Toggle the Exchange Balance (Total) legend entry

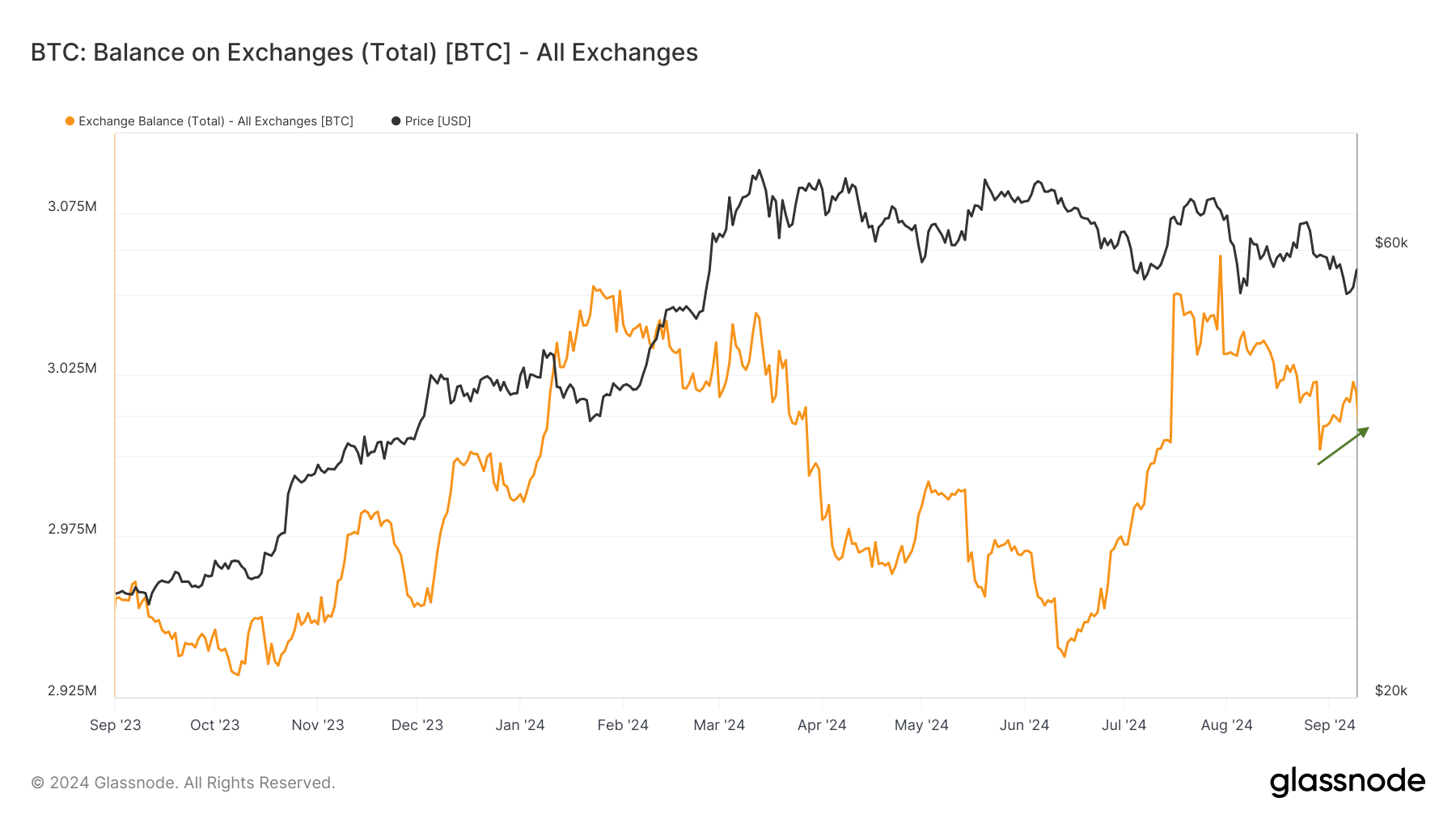pyautogui.click(x=215, y=121)
